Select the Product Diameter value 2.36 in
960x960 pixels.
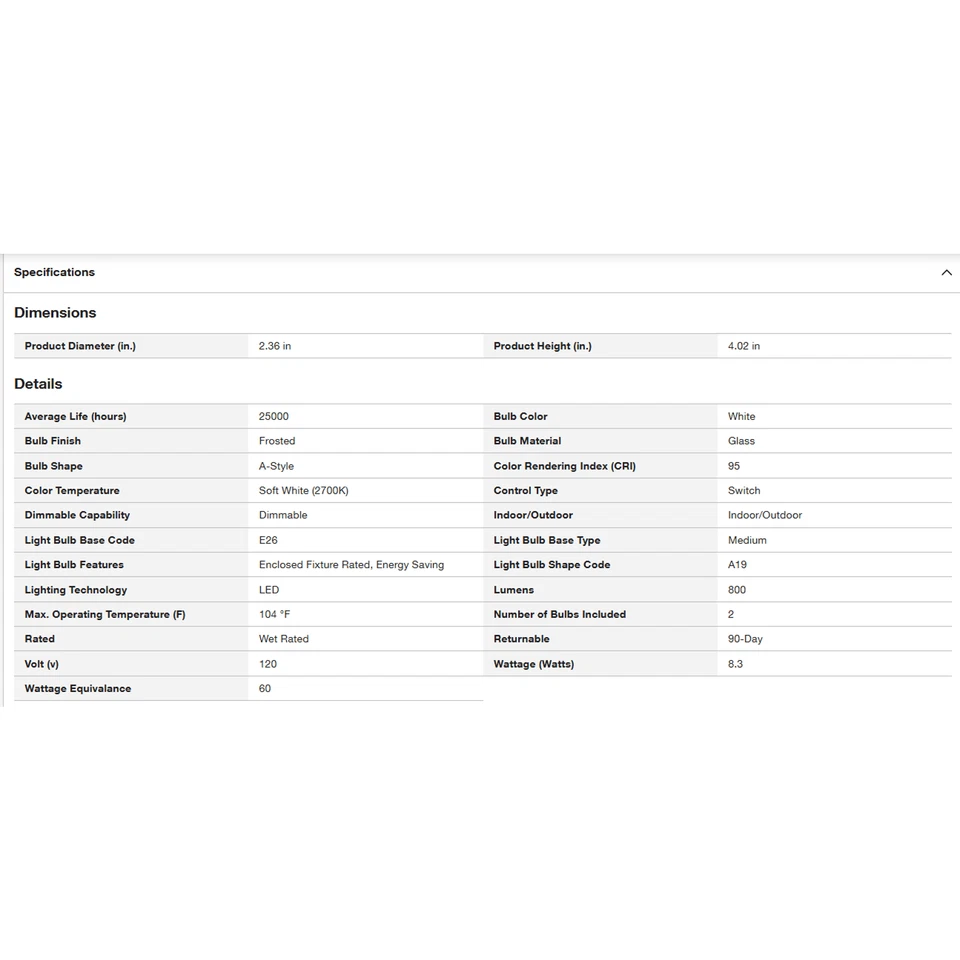pos(275,346)
